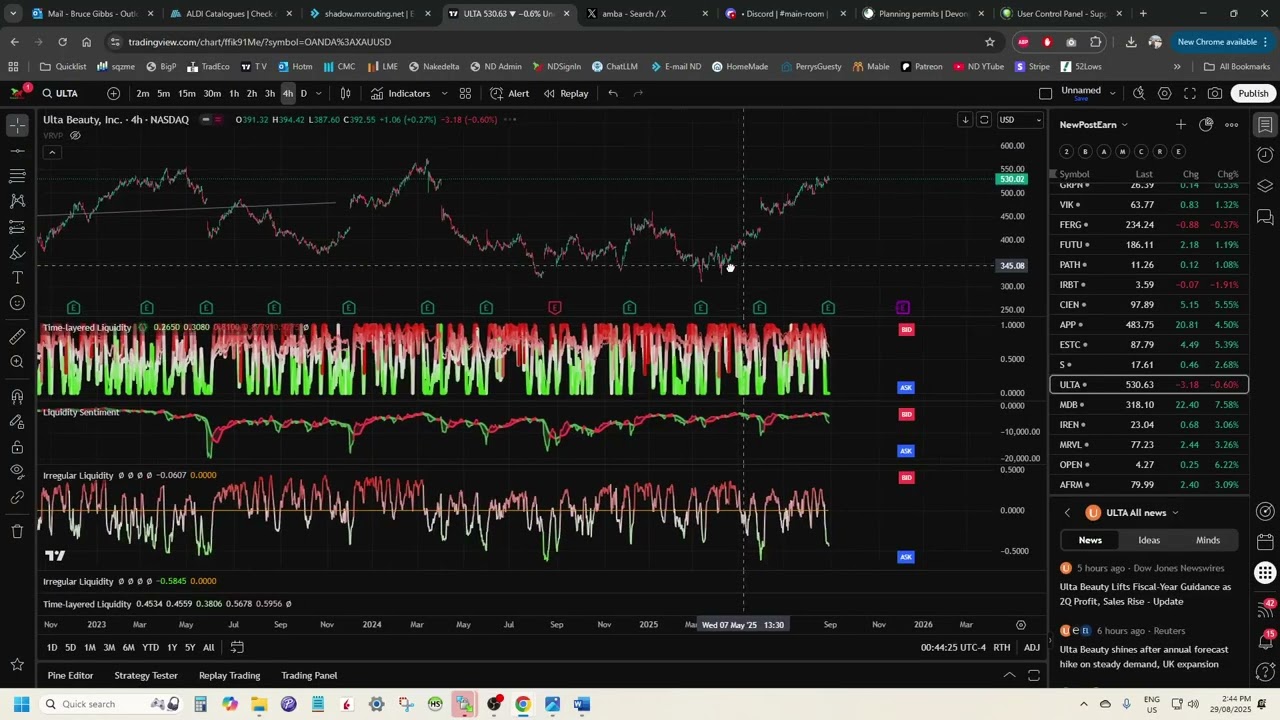Remove objects using the trash icon

17,531
